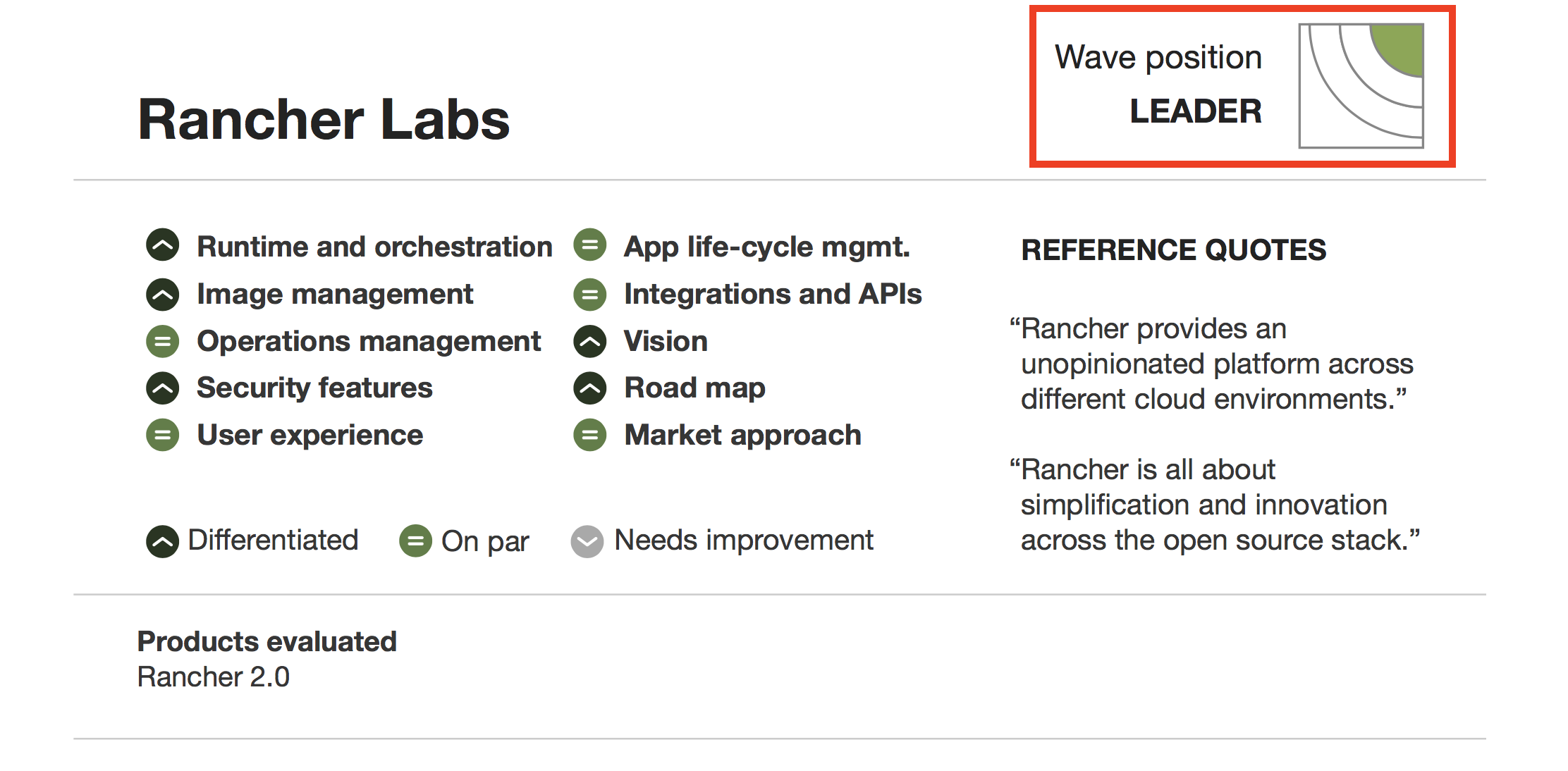Image resolution: width=1568 pixels, height=771 pixels.
Task: Click the Differentiated legend icon
Action: click(163, 541)
